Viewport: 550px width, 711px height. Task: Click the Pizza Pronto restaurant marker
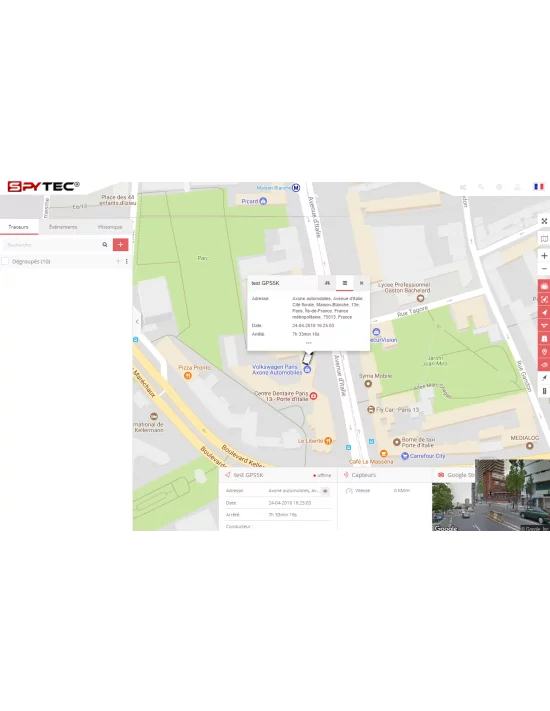click(188, 375)
